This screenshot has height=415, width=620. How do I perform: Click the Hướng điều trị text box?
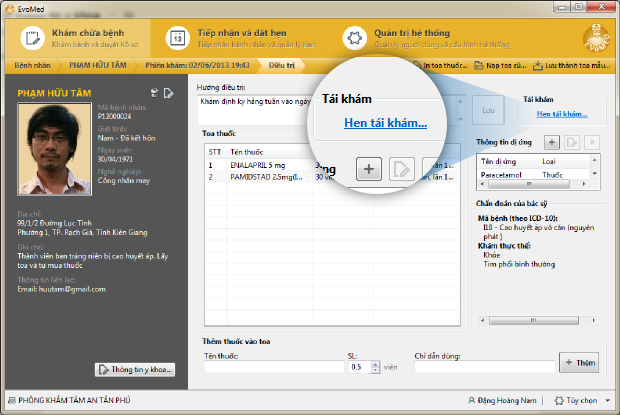[255, 110]
